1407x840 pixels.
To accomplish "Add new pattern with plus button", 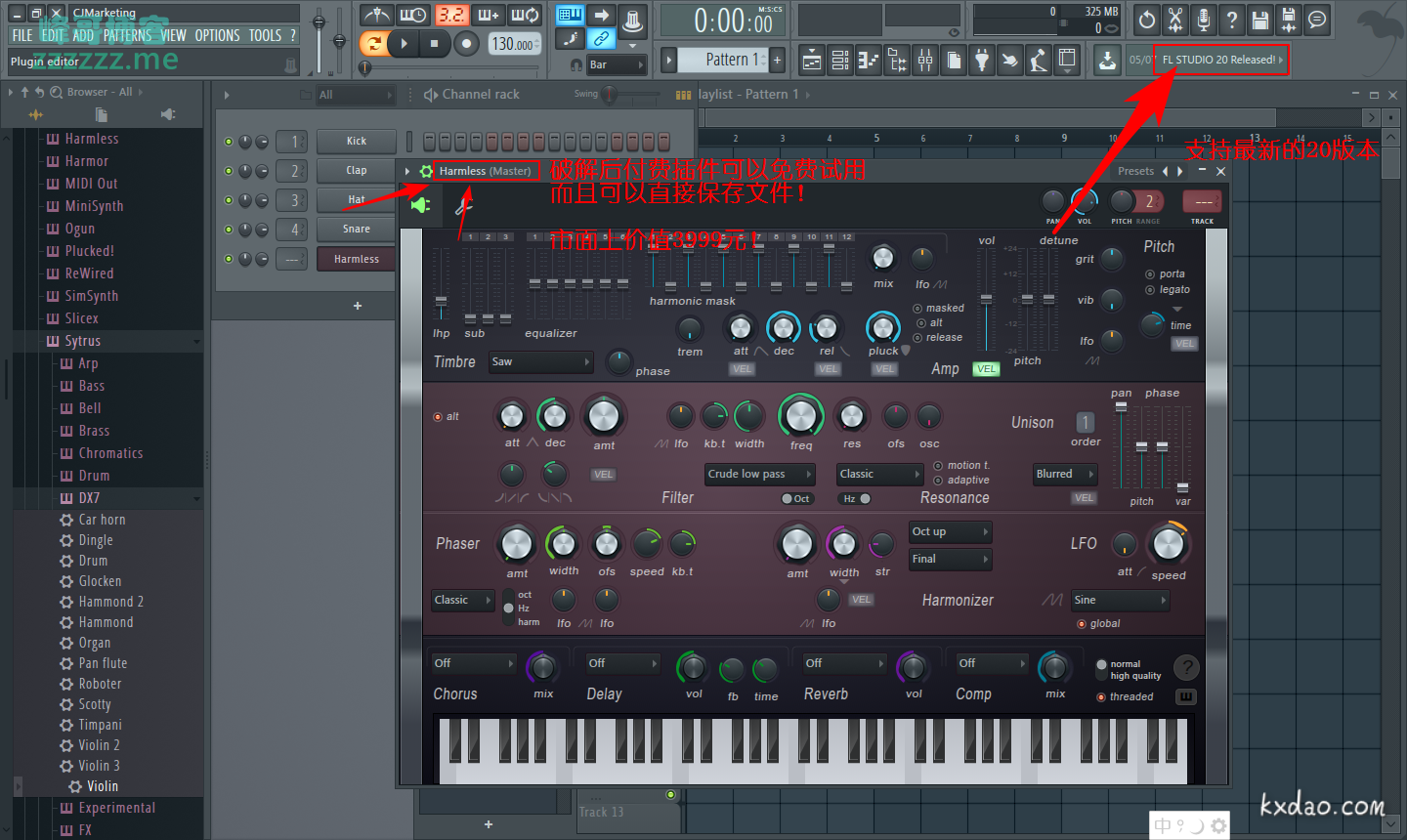I will (x=778, y=60).
